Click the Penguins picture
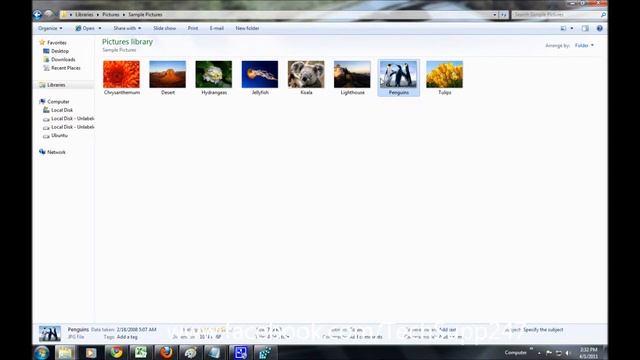 point(399,78)
